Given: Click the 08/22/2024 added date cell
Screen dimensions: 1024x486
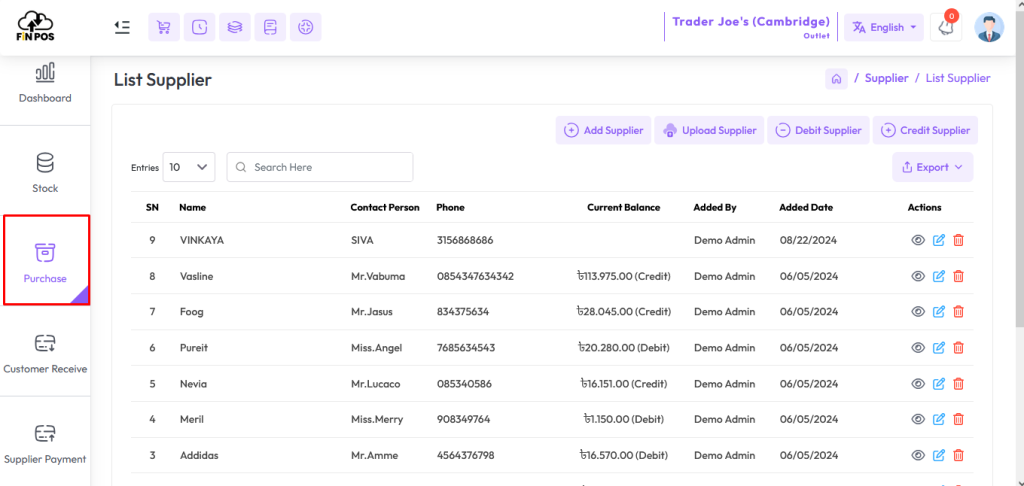Looking at the screenshot, I should click(808, 240).
